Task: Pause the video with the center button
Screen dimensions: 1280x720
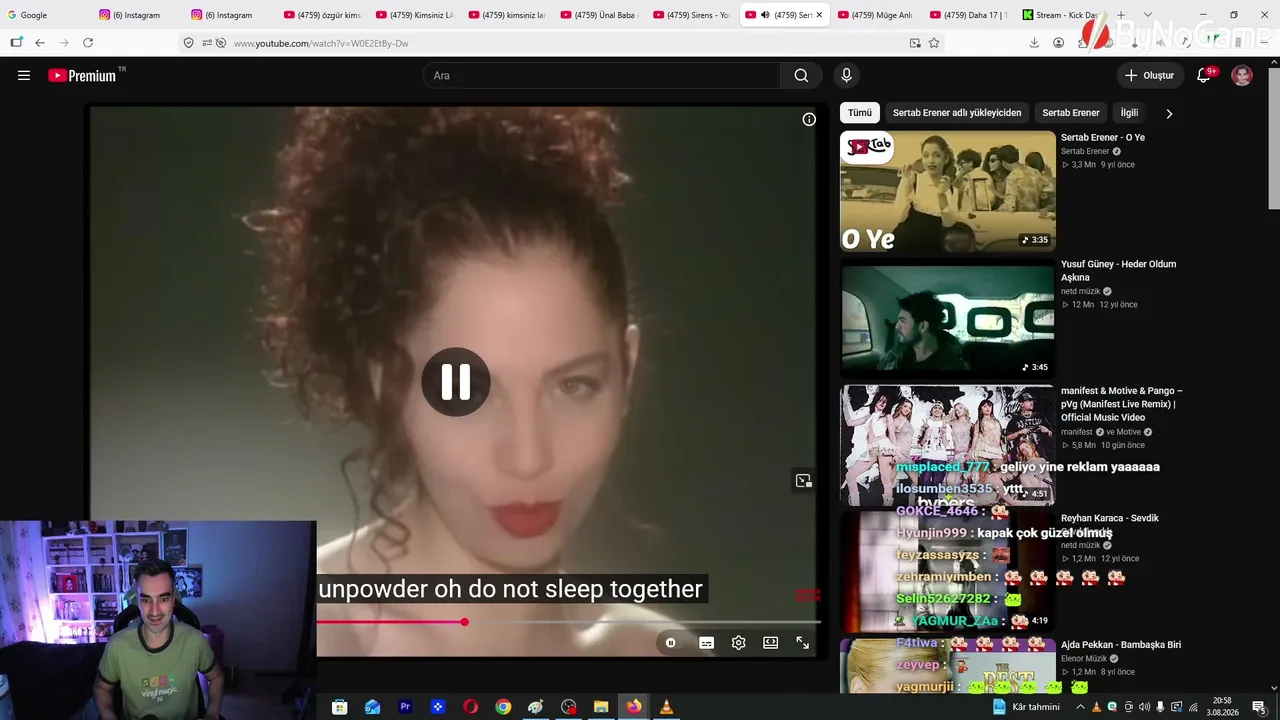Action: pyautogui.click(x=455, y=381)
